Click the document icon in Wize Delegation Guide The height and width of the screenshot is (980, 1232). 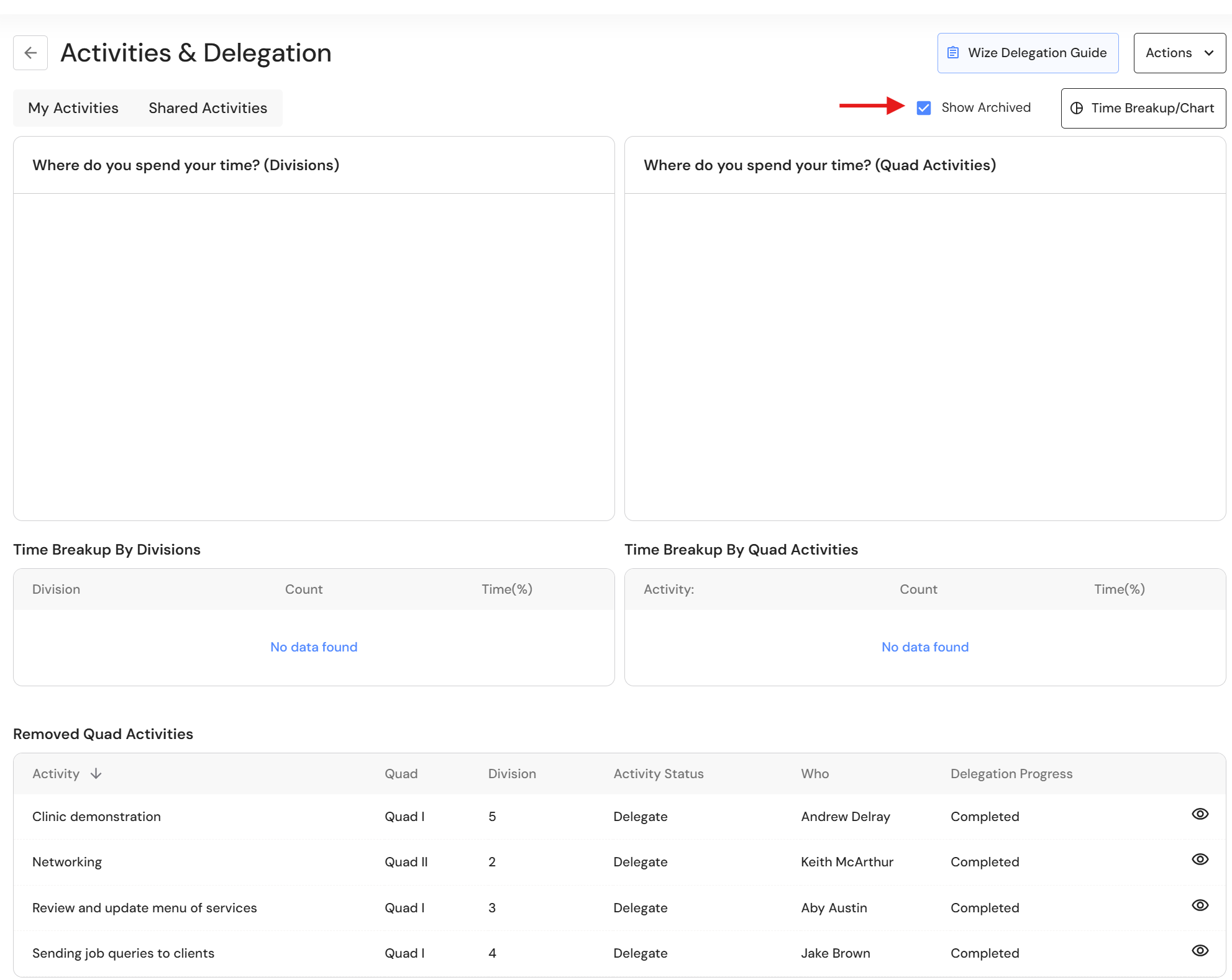[953, 53]
